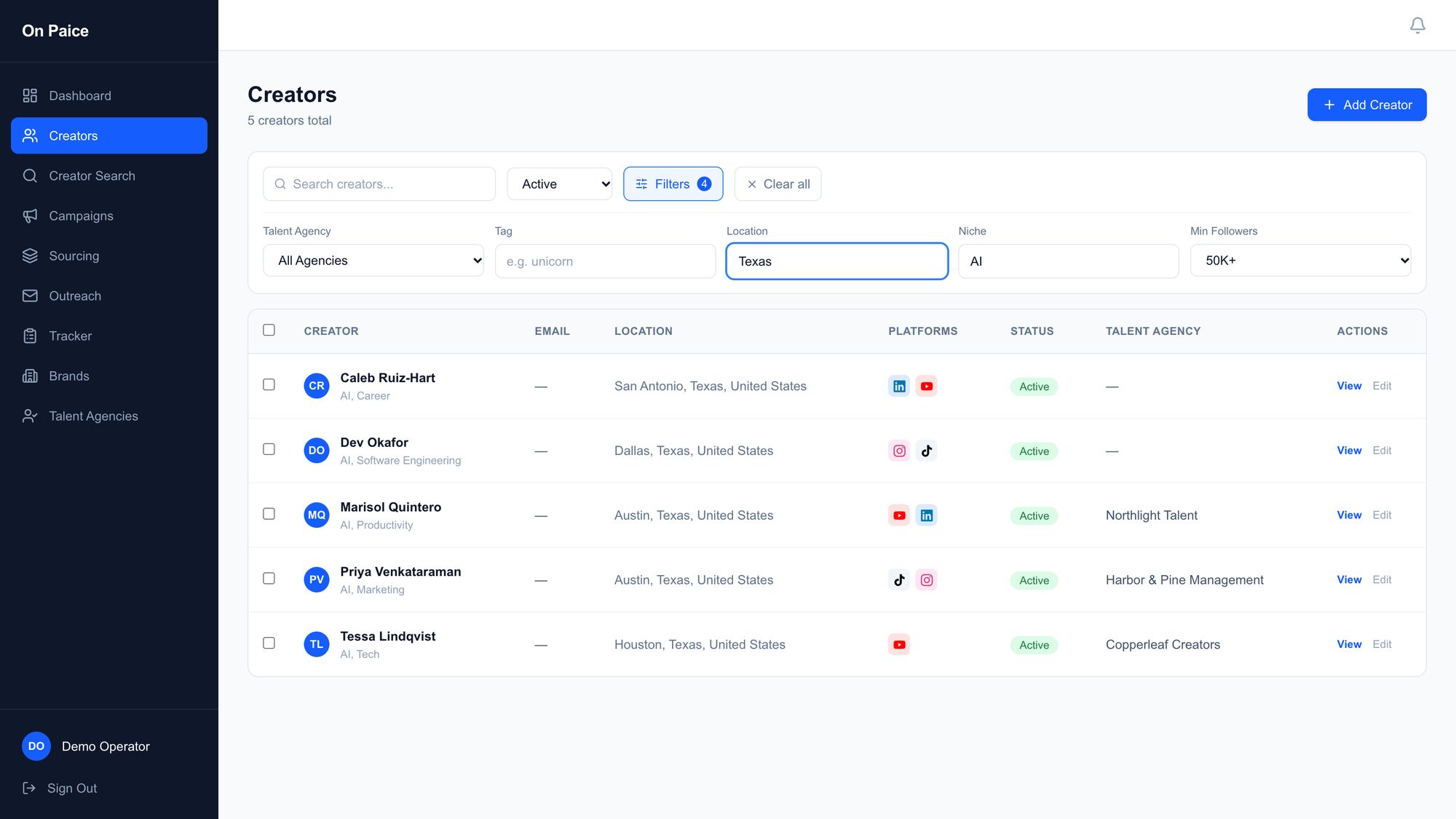This screenshot has height=819, width=1456.
Task: Click the Tag filter input
Action: point(605,261)
